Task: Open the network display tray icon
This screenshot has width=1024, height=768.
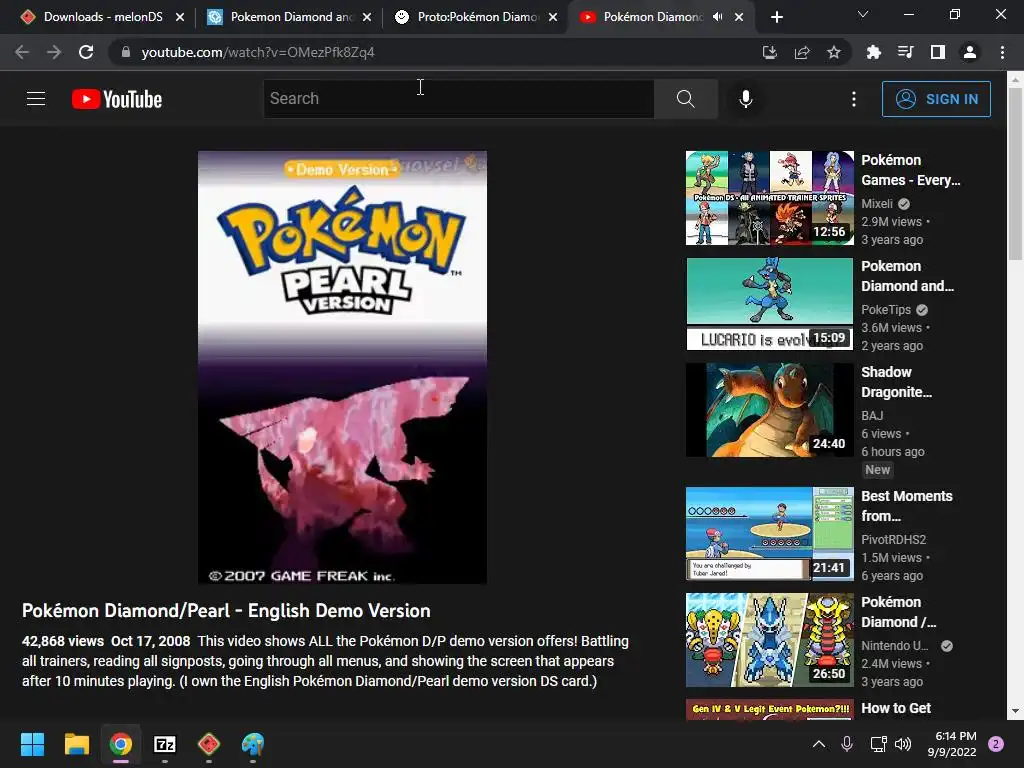Action: pos(878,744)
